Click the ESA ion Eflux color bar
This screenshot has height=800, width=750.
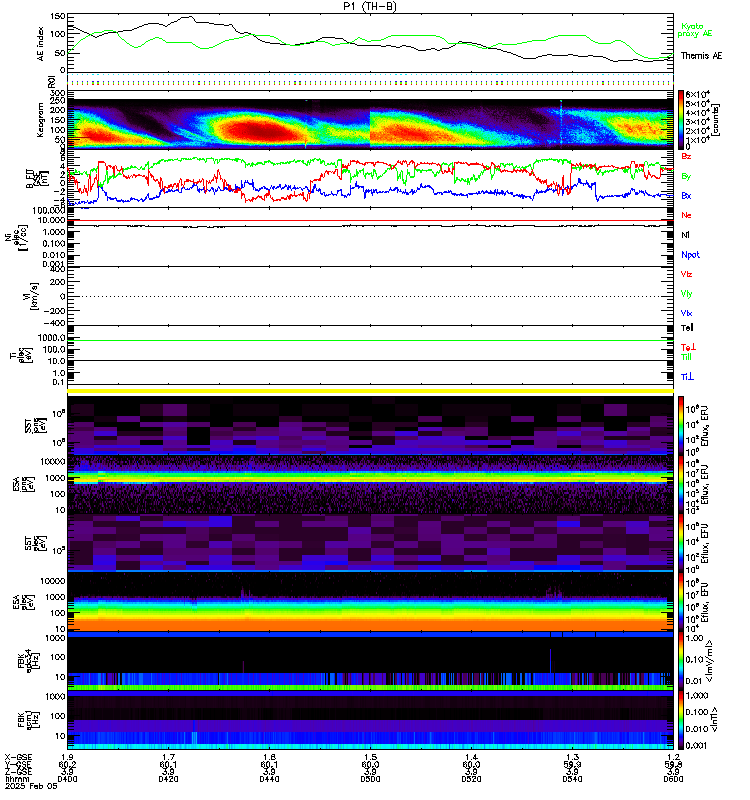pos(681,485)
